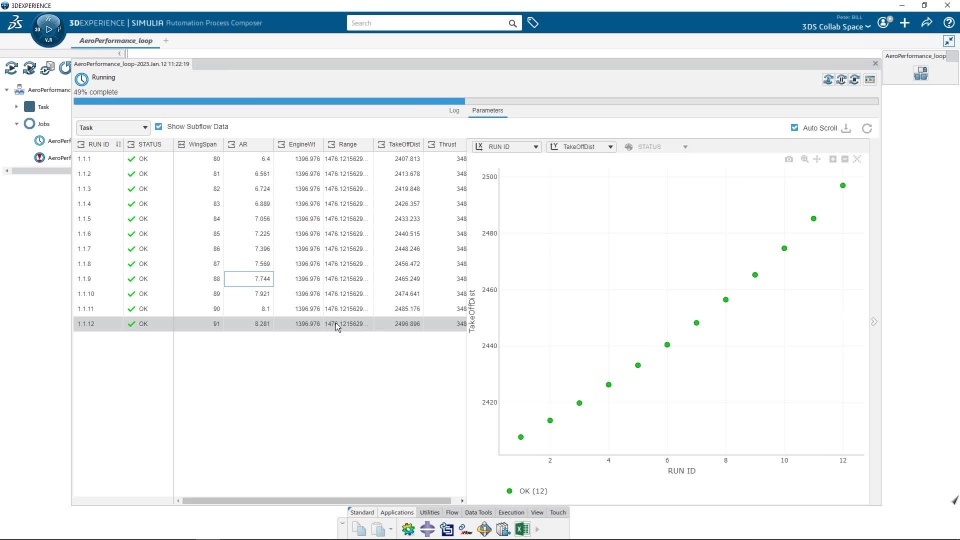The height and width of the screenshot is (540, 960).
Task: Sort by the RUN ID column header
Action: coord(98,144)
